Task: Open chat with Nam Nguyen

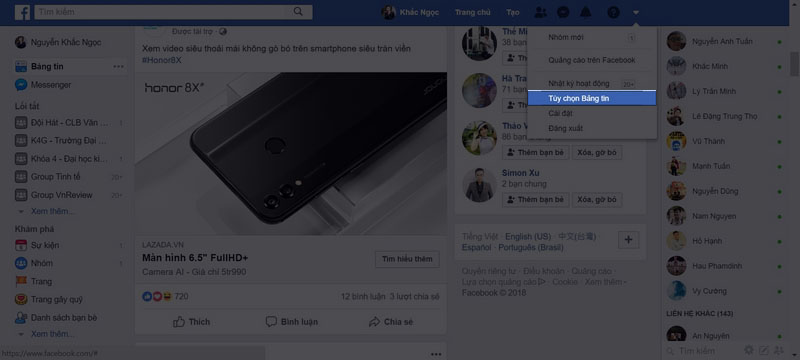Action: point(724,216)
